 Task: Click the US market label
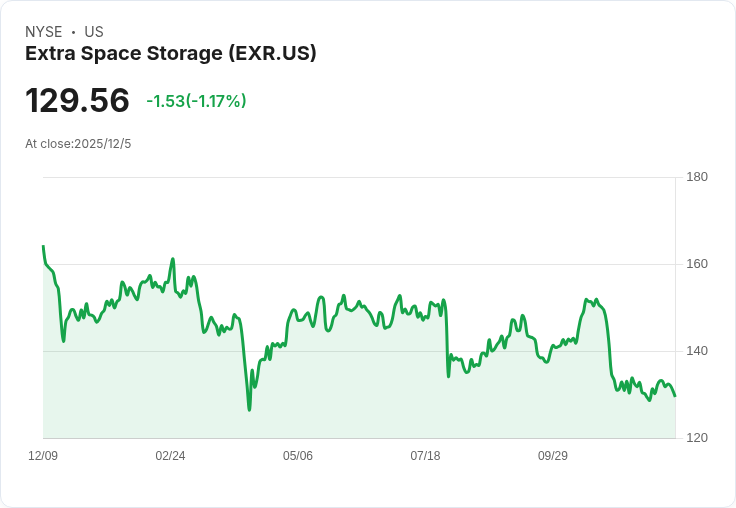(x=94, y=32)
